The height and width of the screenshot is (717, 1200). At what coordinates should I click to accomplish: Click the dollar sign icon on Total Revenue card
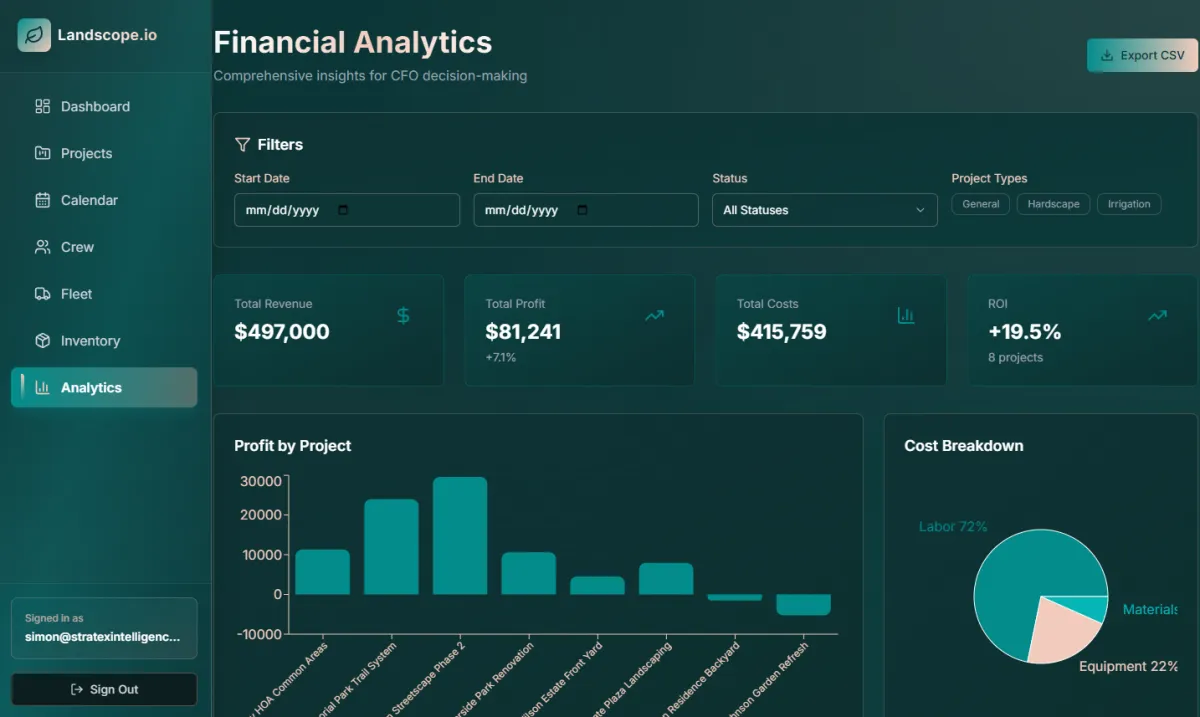403,316
